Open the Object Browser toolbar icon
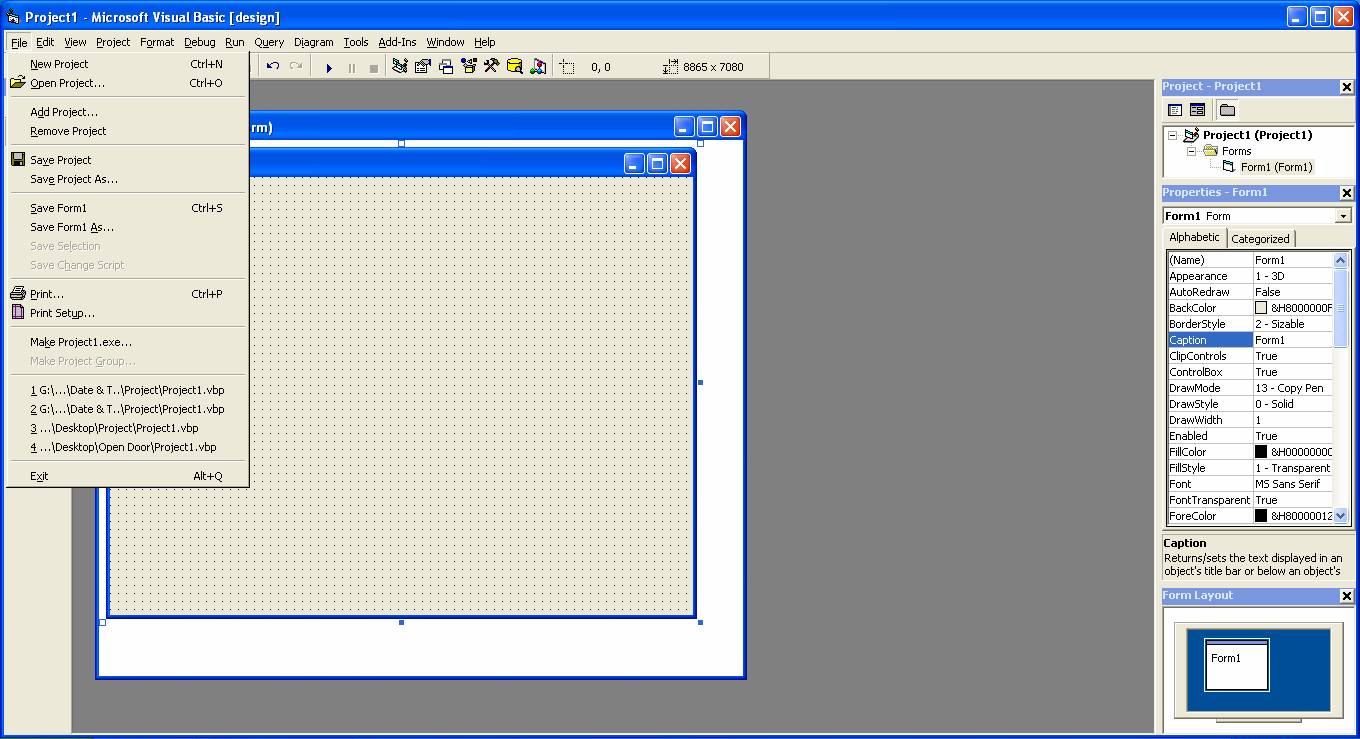This screenshot has width=1360, height=739. pyautogui.click(x=469, y=67)
